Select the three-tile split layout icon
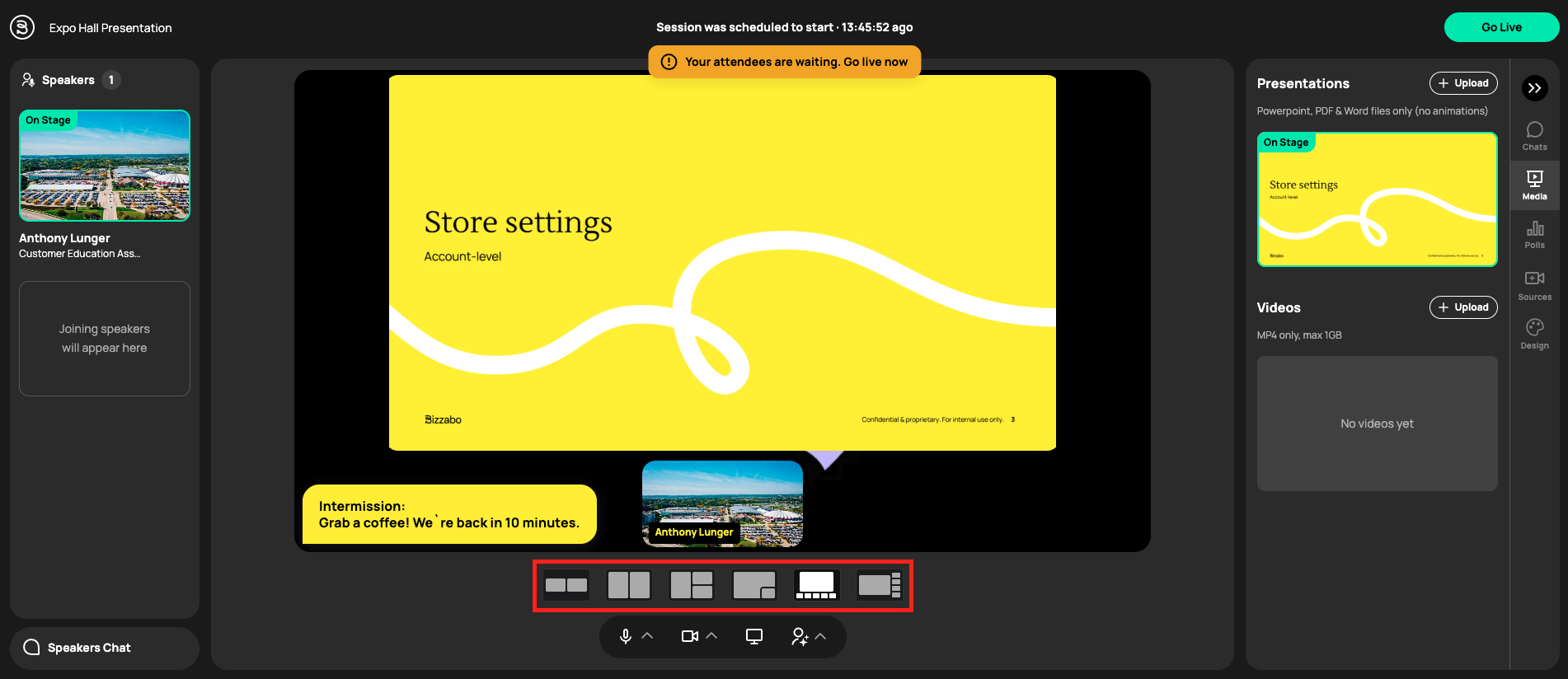The width and height of the screenshot is (1568, 679). pos(691,585)
